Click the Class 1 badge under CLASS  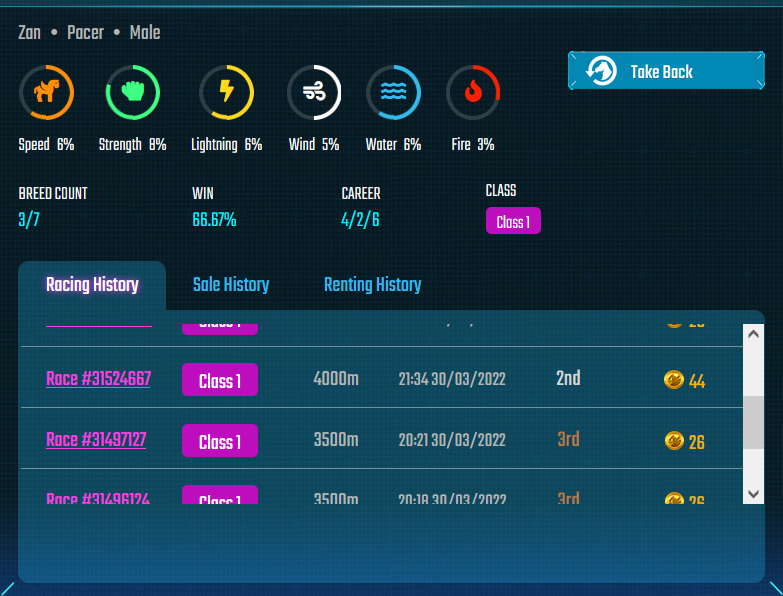click(x=513, y=221)
